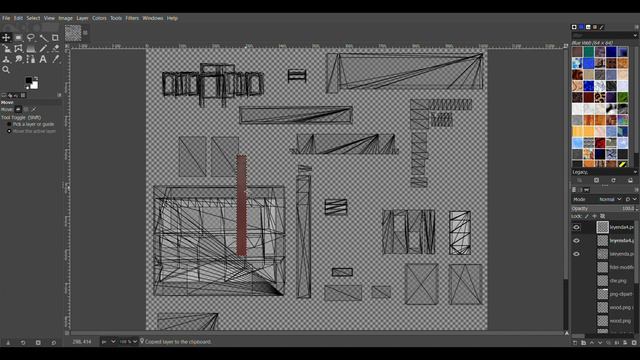The height and width of the screenshot is (360, 640).
Task: Set Move mode to selection
Action: pos(26,109)
